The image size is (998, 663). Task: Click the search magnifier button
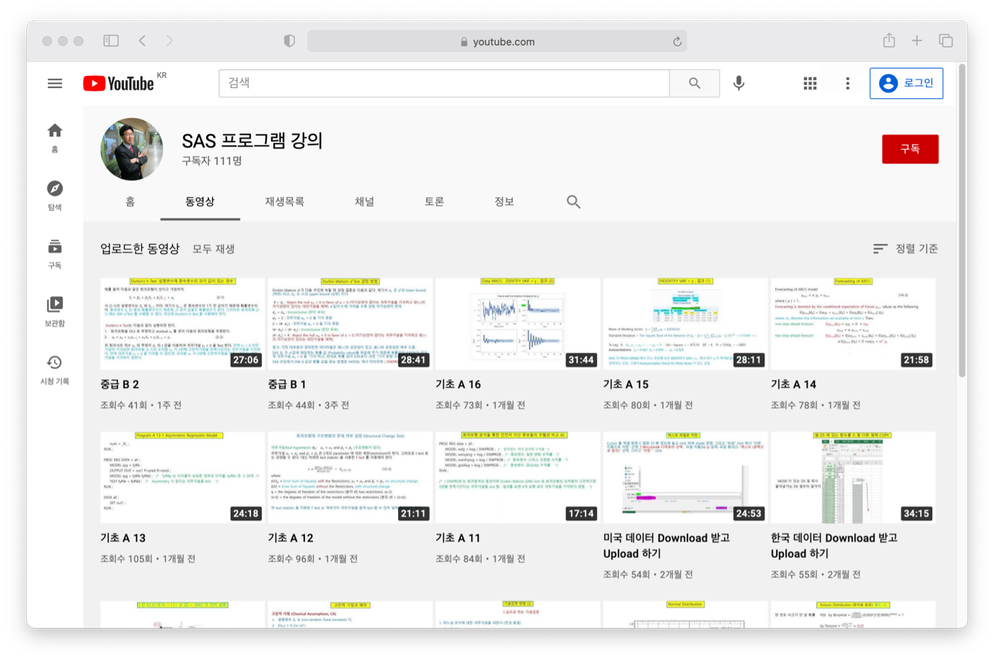click(694, 83)
